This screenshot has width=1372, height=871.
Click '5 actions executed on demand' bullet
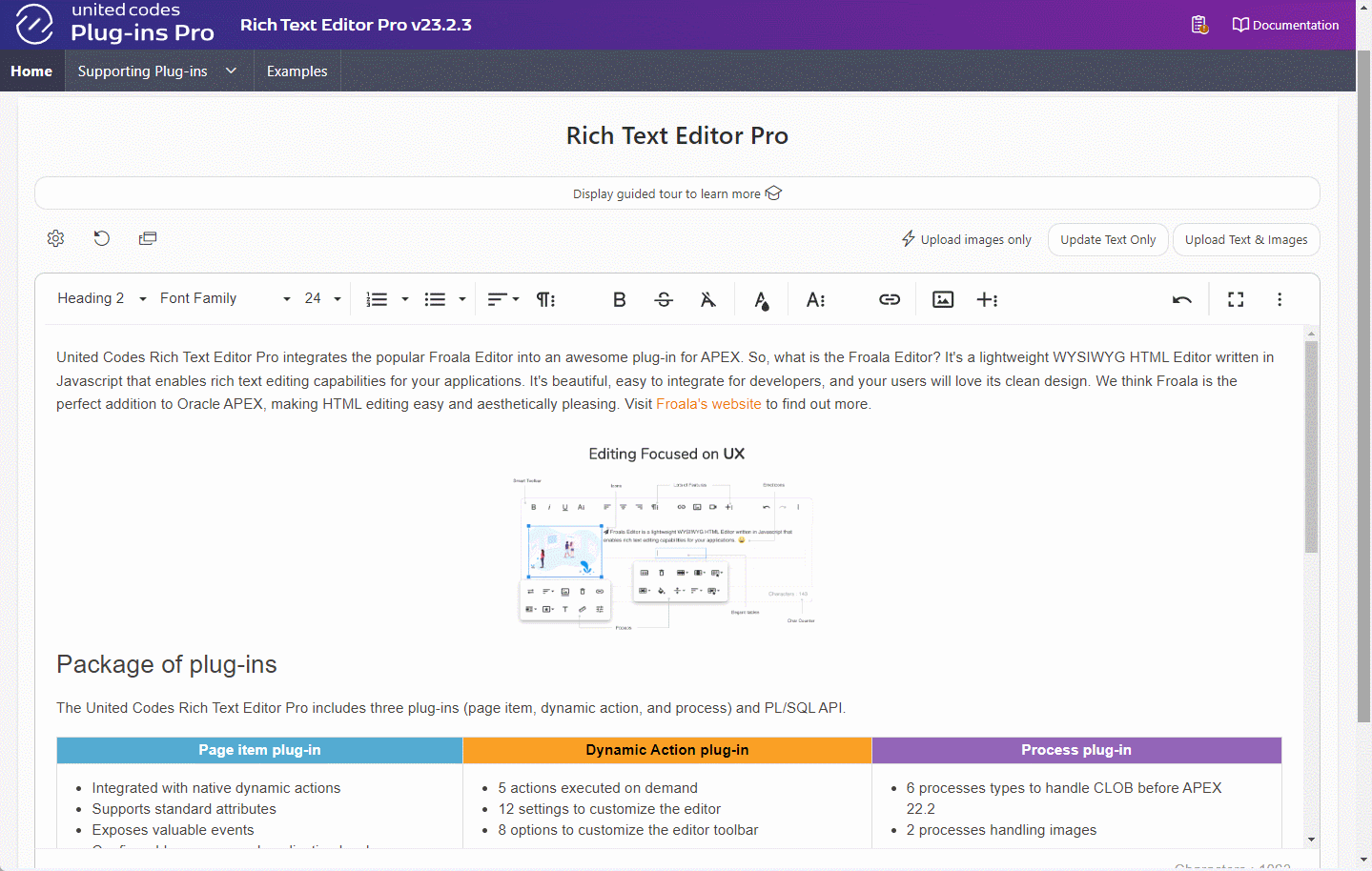coord(598,788)
